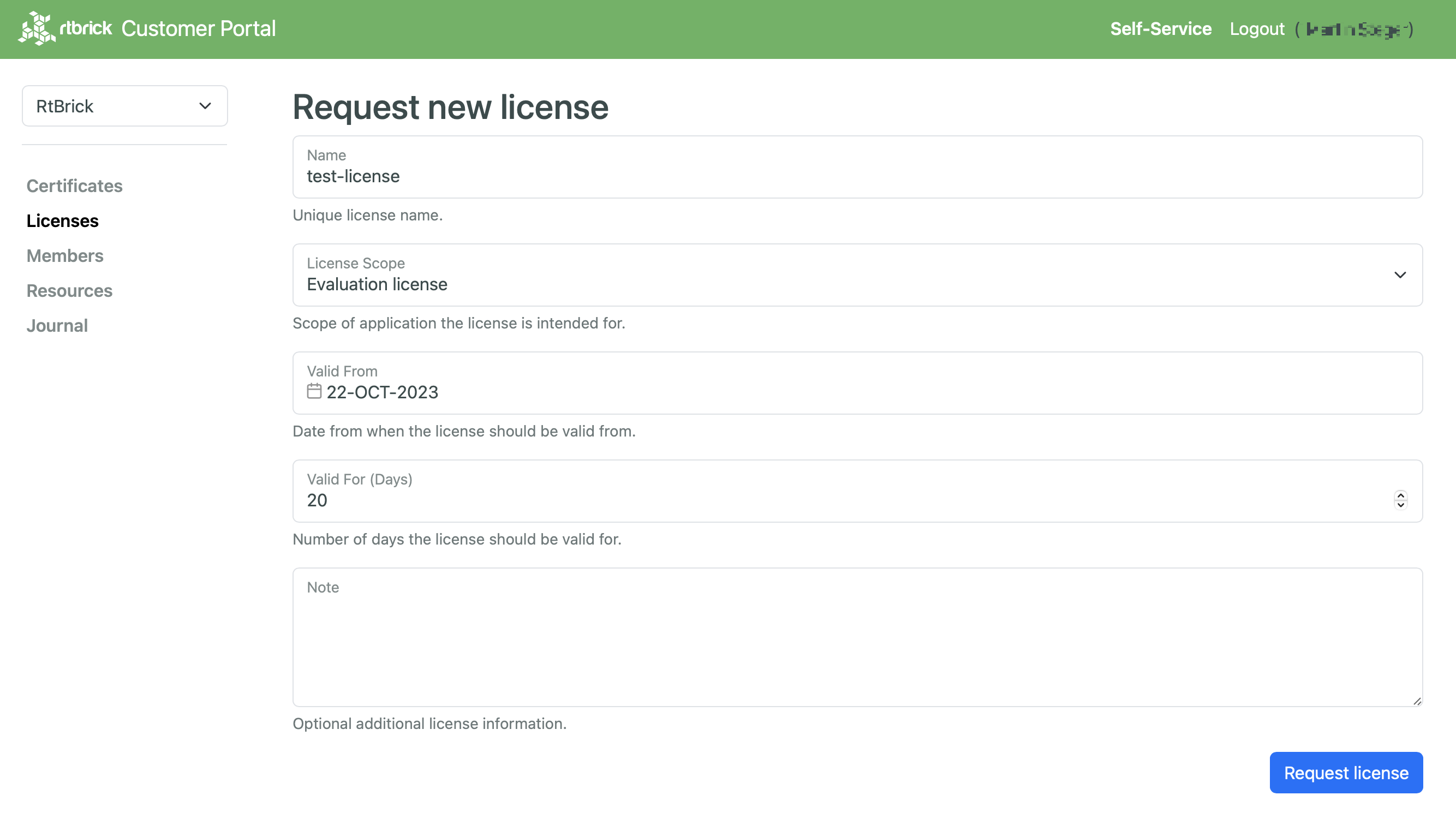The width and height of the screenshot is (1456, 813).
Task: Click the down arrow on Valid For stepper
Action: click(1400, 505)
